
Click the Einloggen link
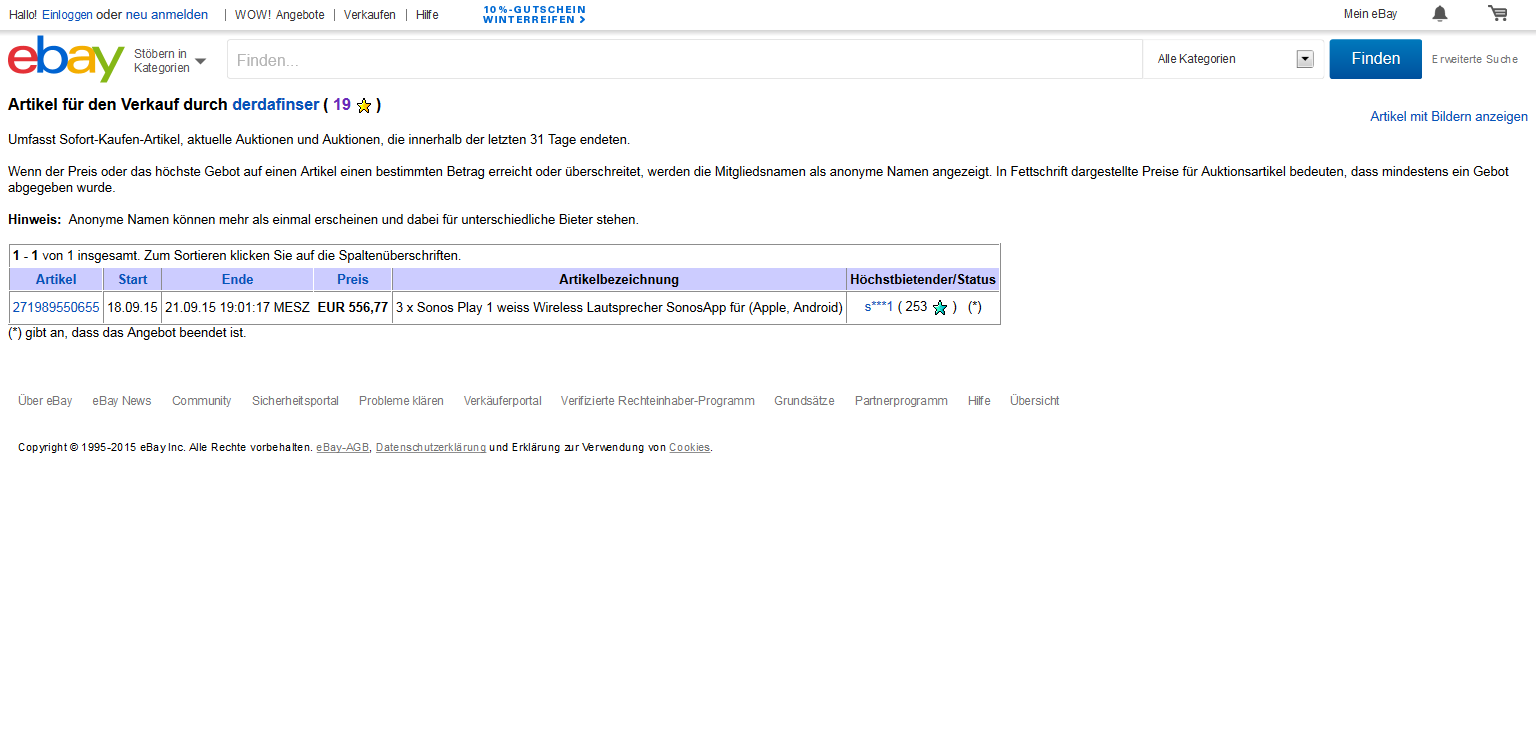tap(67, 14)
